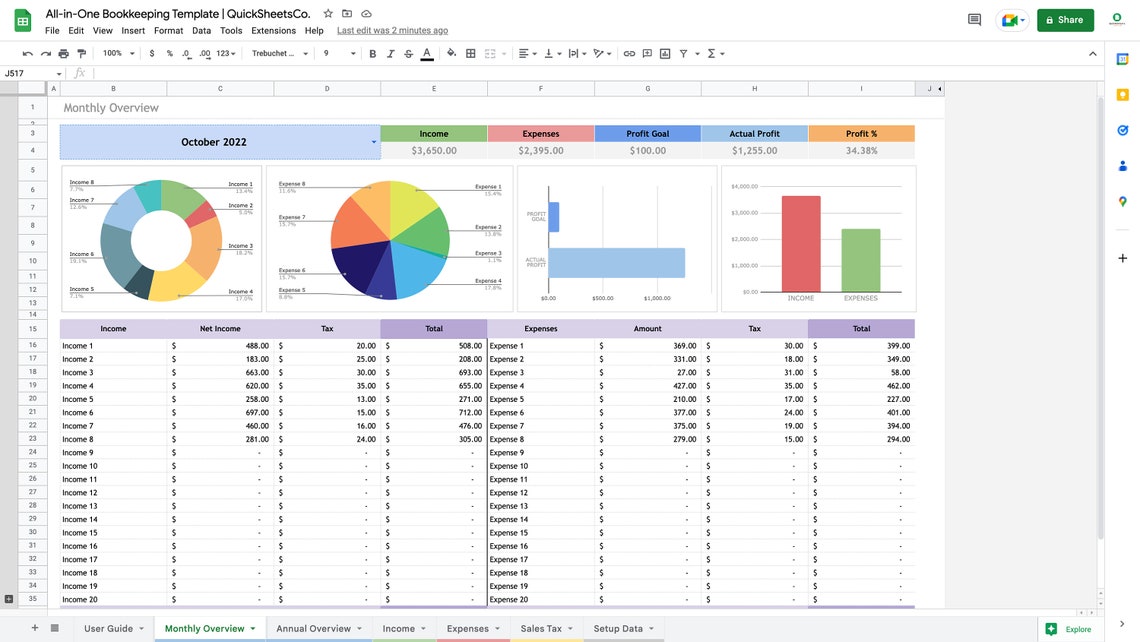Toggle bold formatting
Screen dimensions: 1140x642
371,52
